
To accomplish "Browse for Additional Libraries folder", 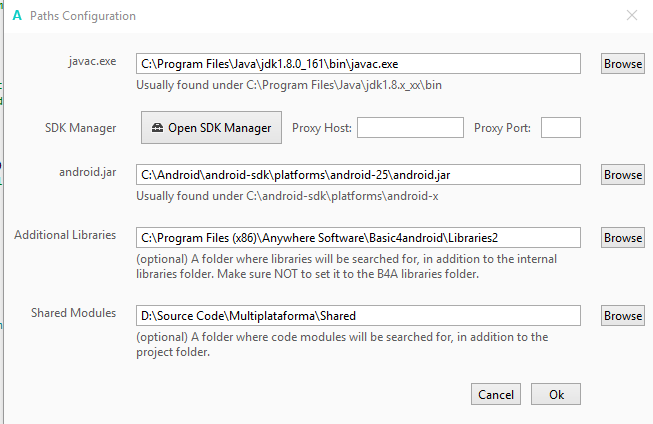I will (x=622, y=238).
